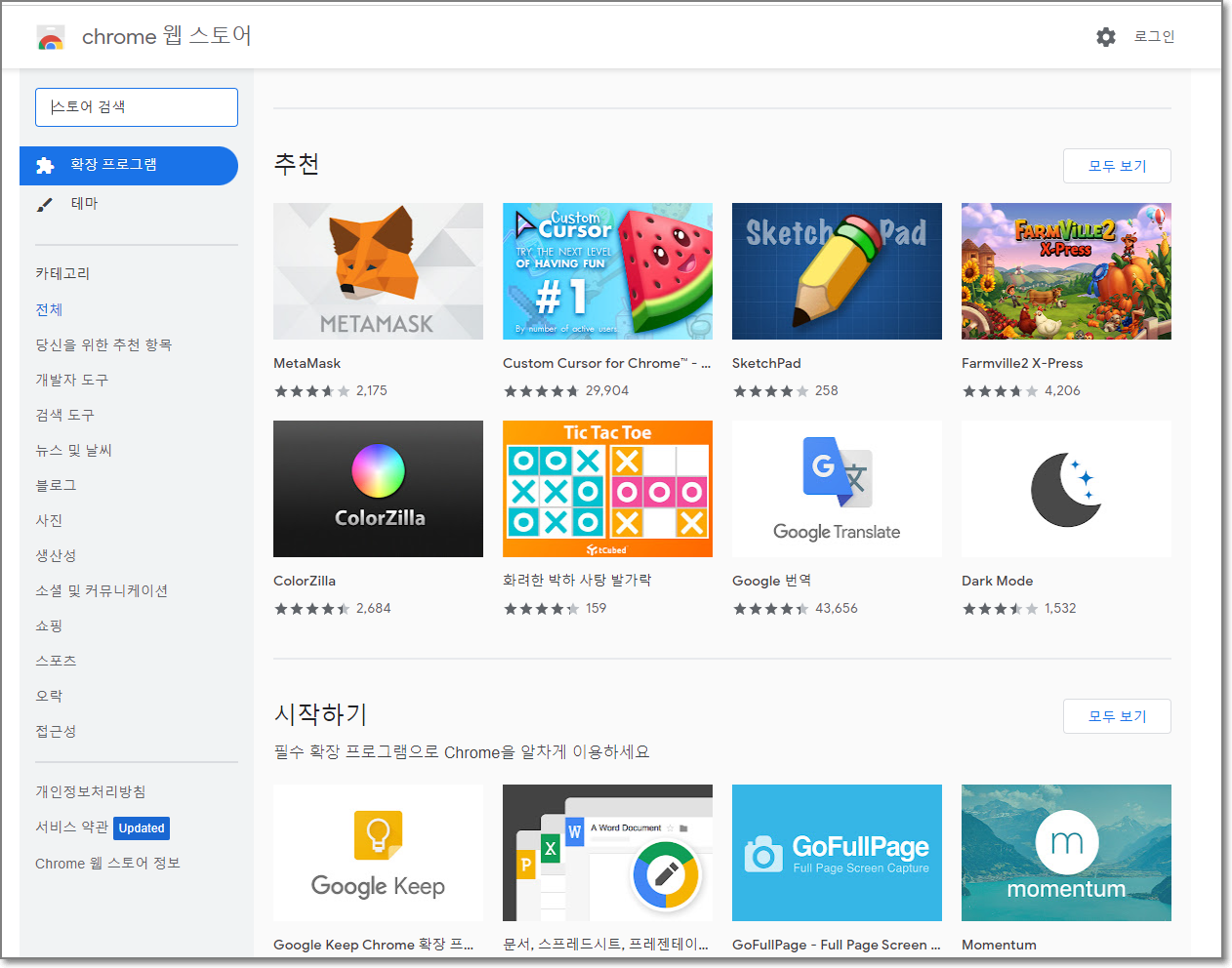Click ColorZilla star rating 2,684
Screen dimensions: 1232x968
[x=332, y=608]
